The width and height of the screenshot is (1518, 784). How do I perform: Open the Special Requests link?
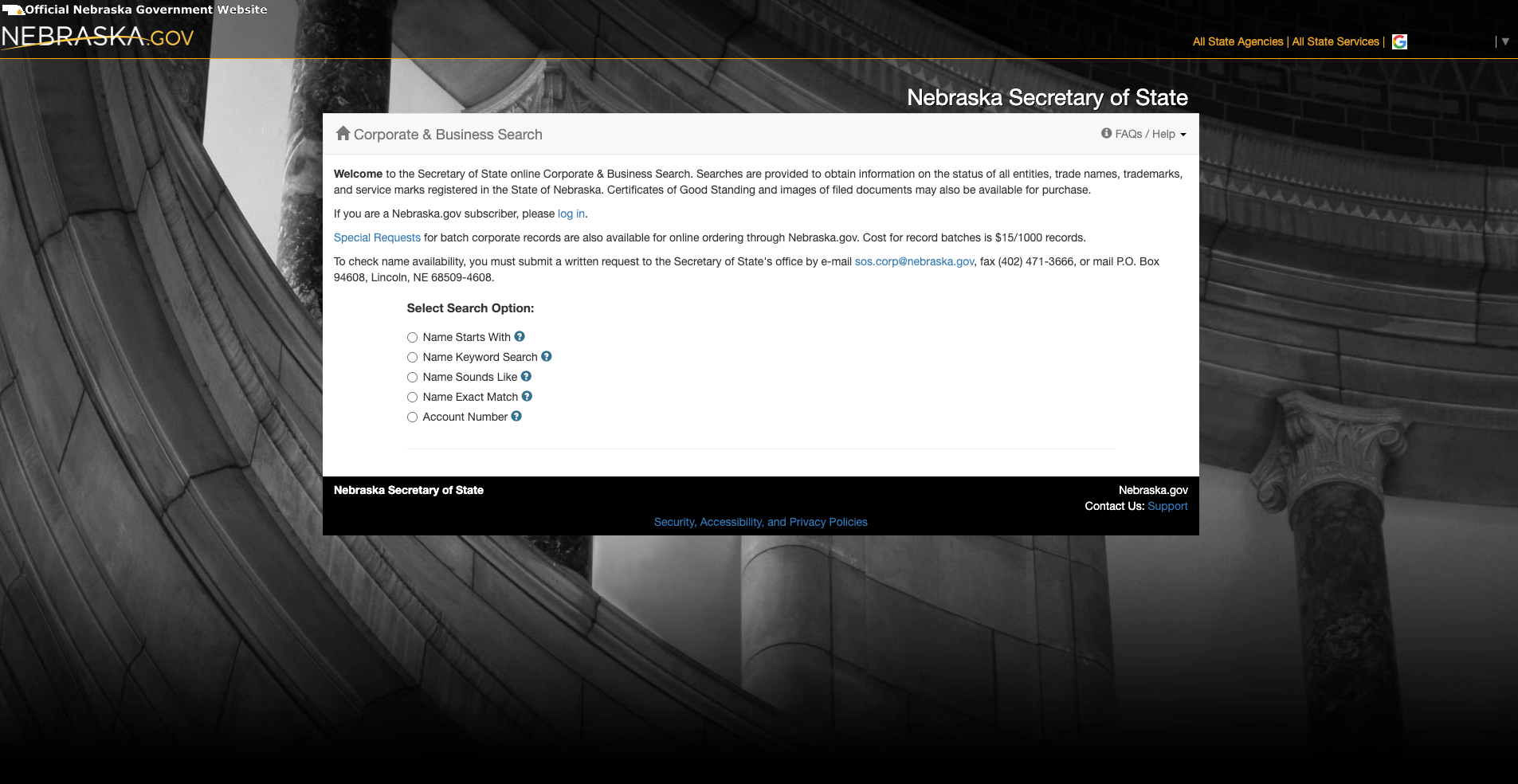tap(377, 237)
